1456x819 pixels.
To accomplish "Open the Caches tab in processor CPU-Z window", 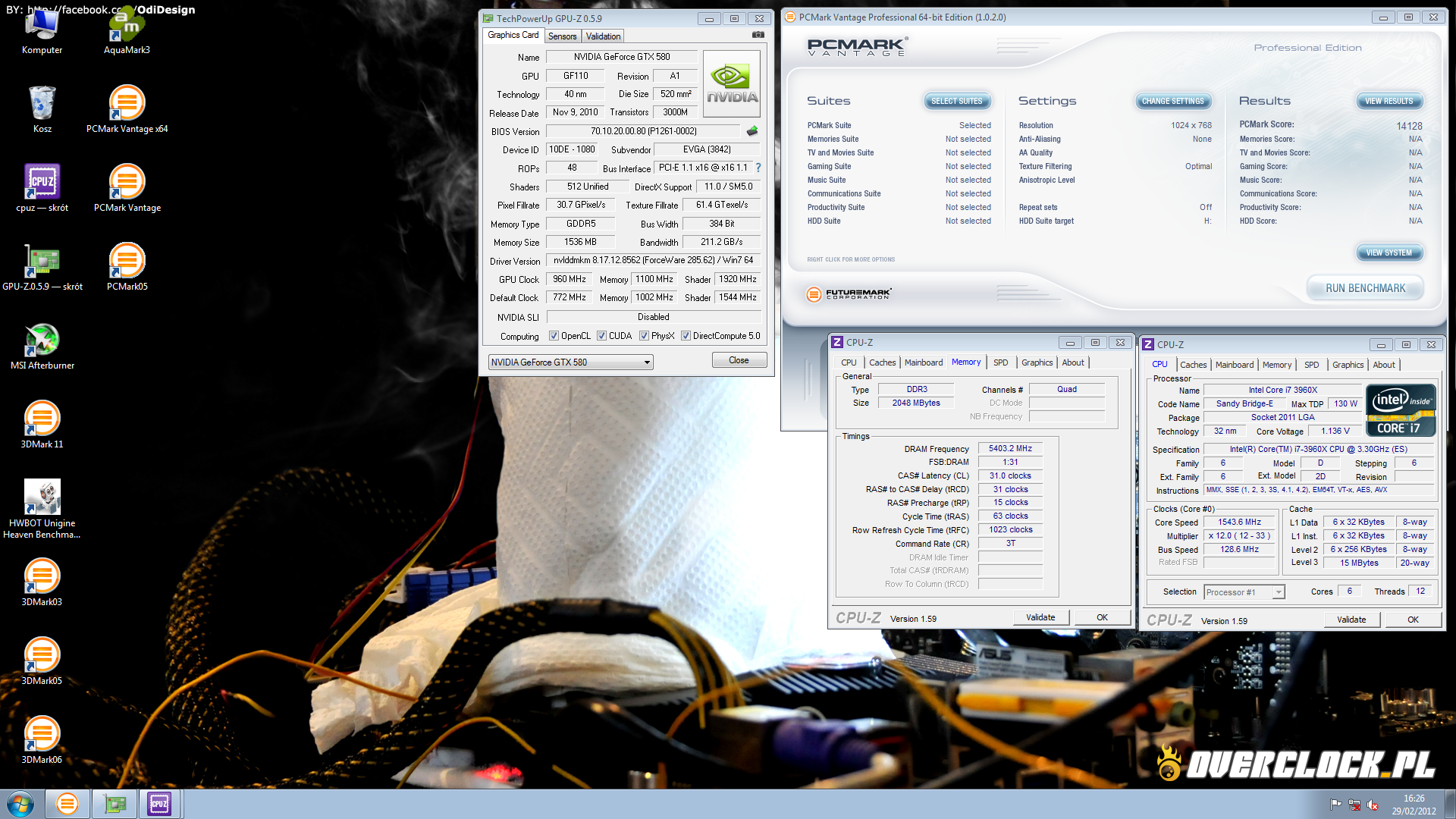I will pyautogui.click(x=1193, y=365).
